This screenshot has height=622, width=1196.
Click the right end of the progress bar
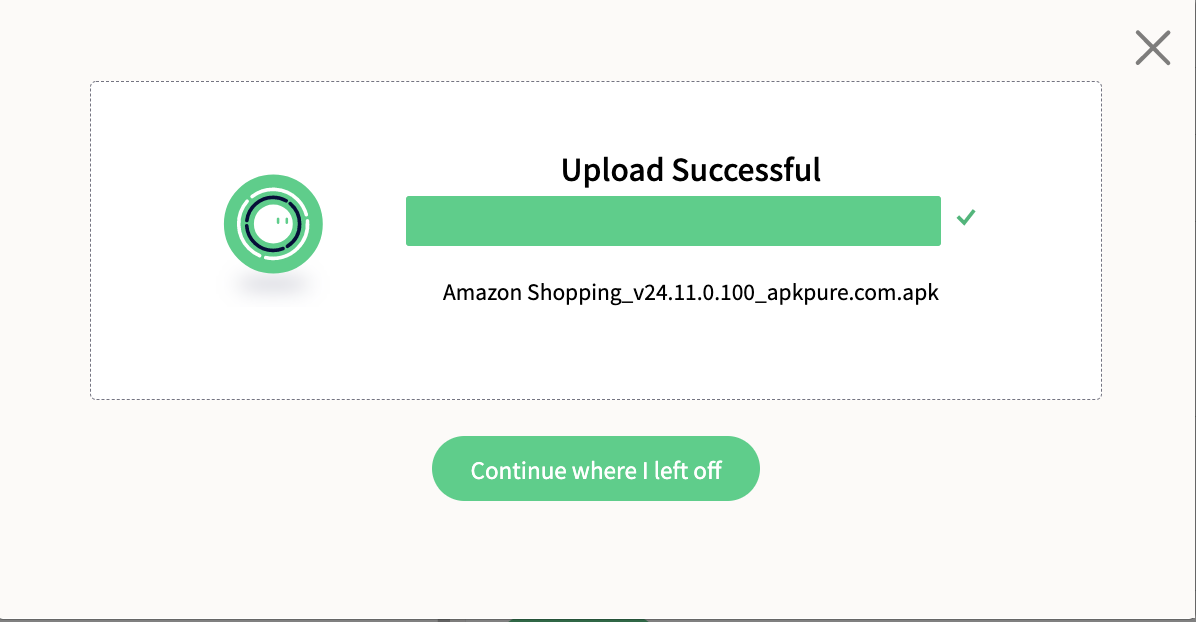931,221
